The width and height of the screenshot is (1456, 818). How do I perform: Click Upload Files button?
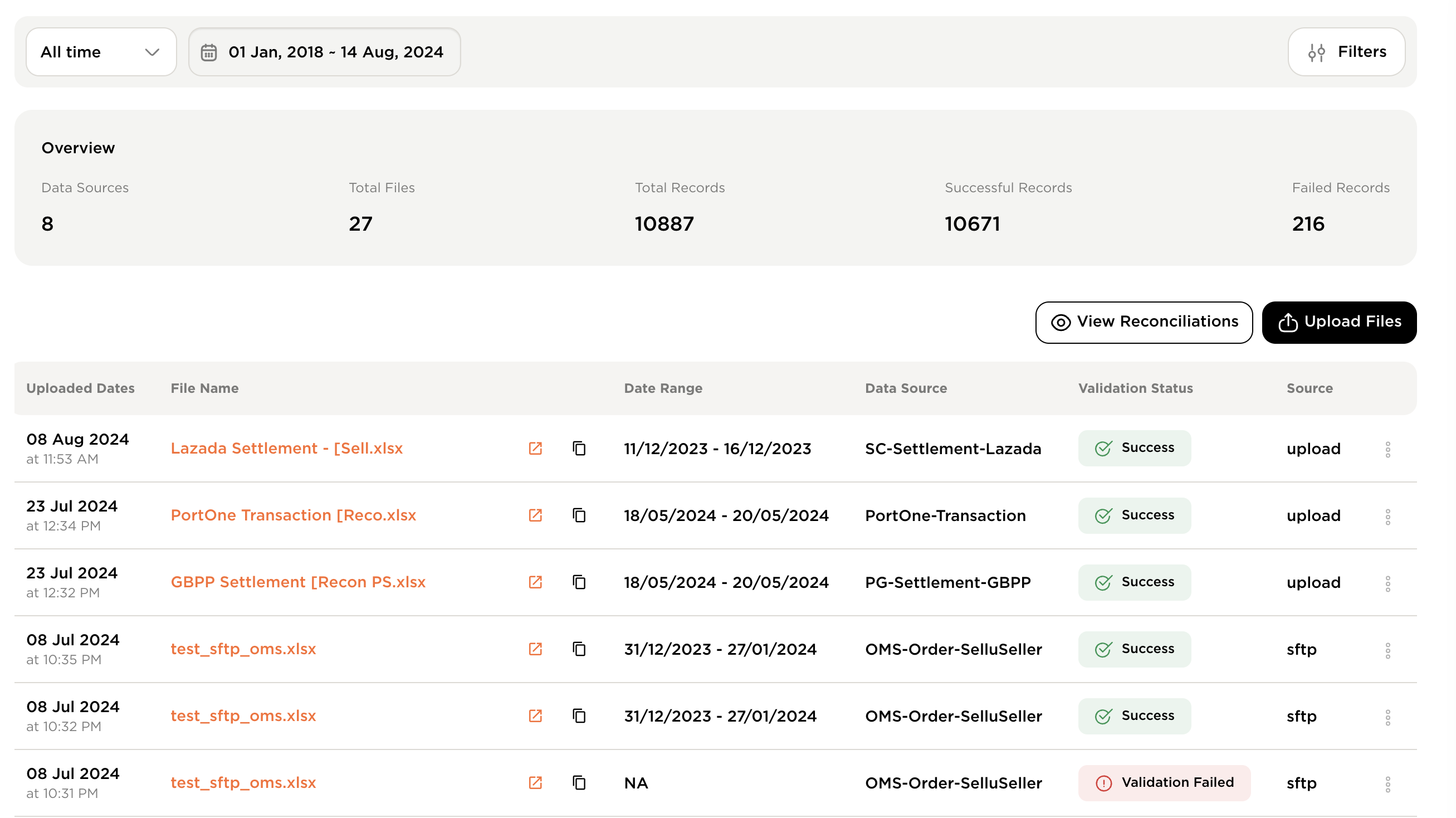pos(1338,322)
